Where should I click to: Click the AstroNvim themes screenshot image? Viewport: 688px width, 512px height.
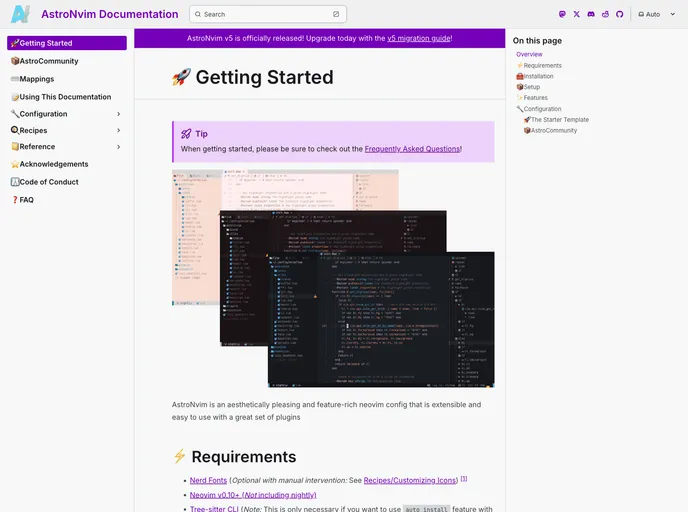[333, 279]
